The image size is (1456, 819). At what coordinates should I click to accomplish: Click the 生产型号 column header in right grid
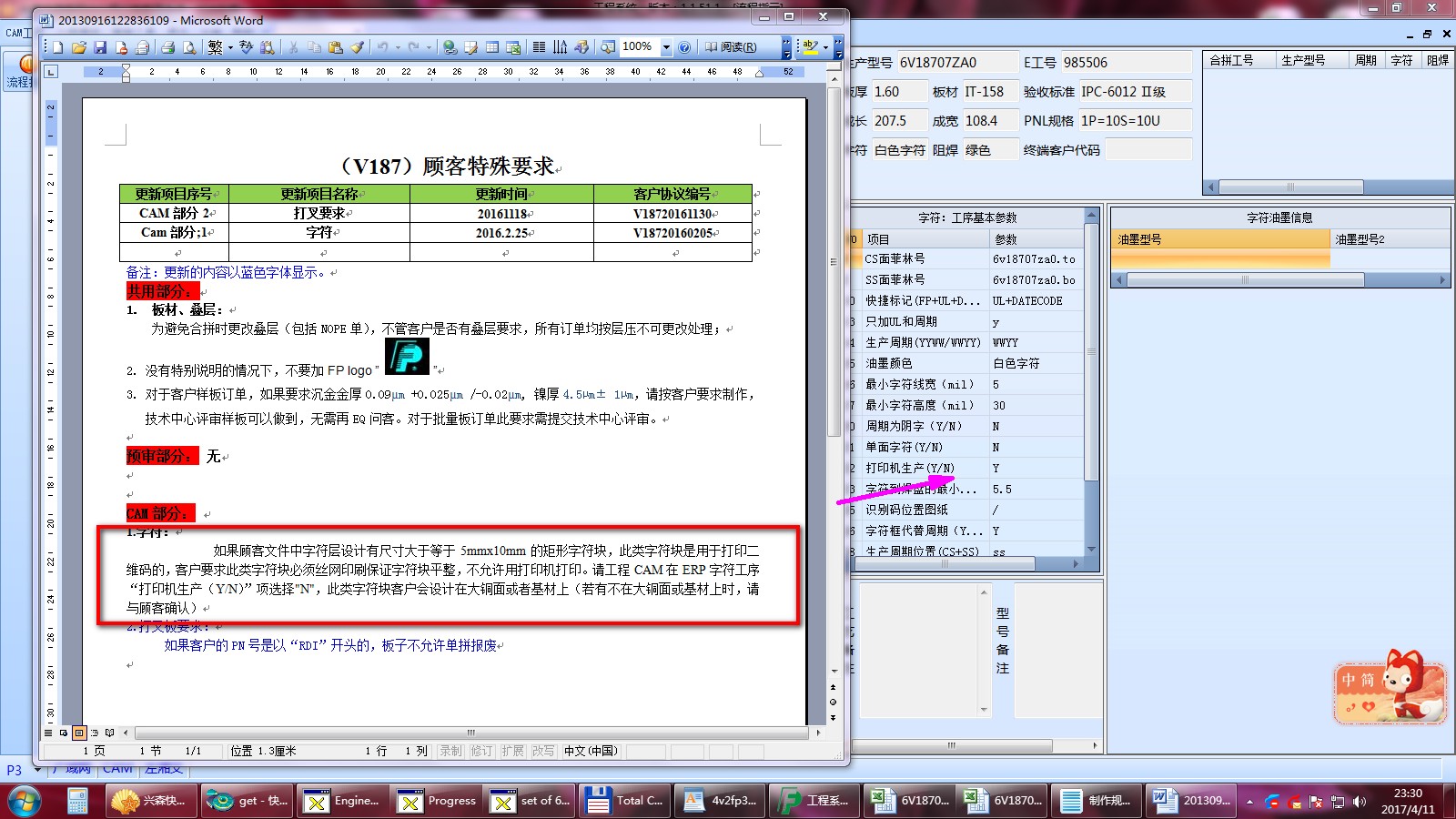1311,60
